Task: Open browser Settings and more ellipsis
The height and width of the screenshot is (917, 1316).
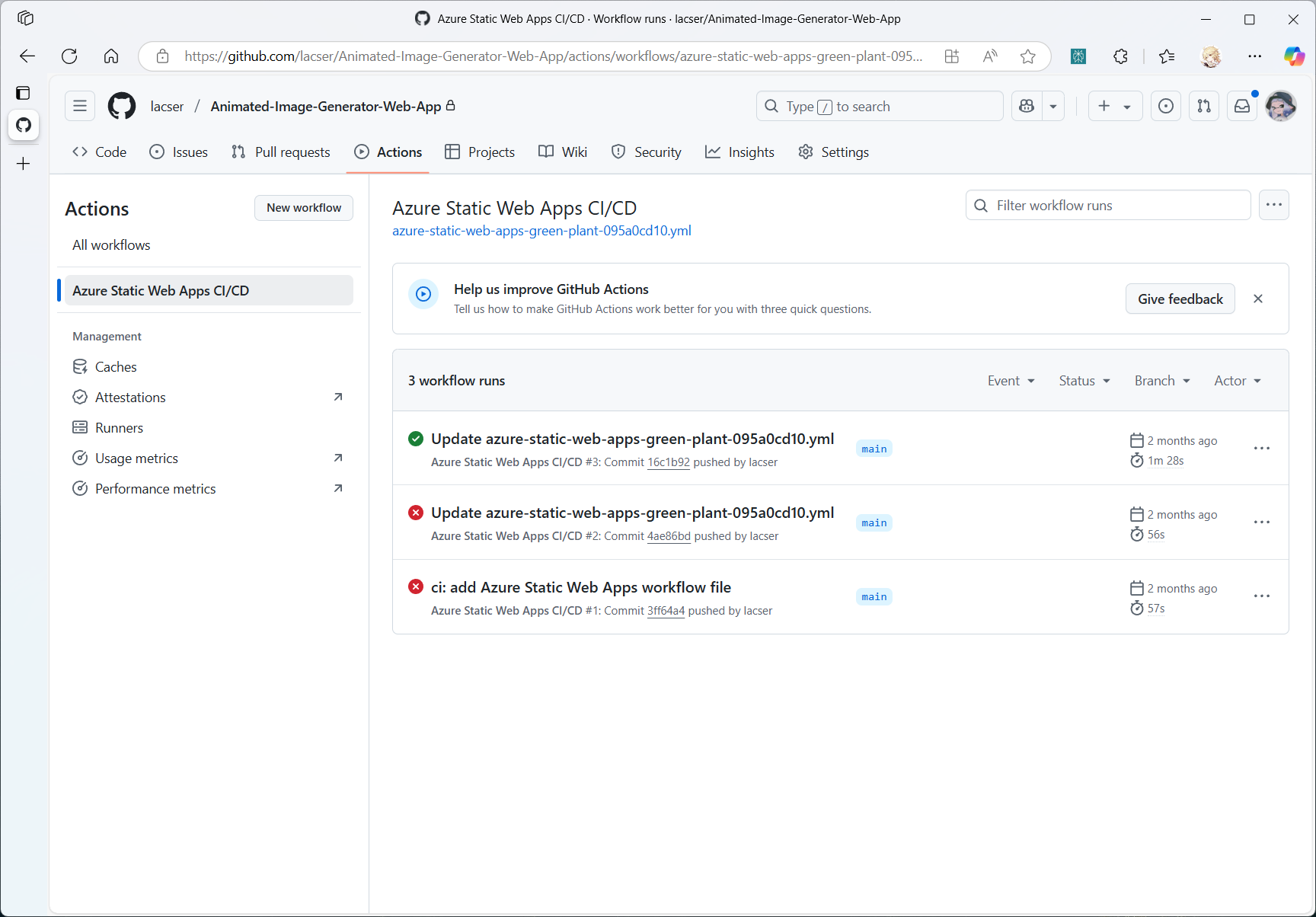Action: click(x=1254, y=56)
